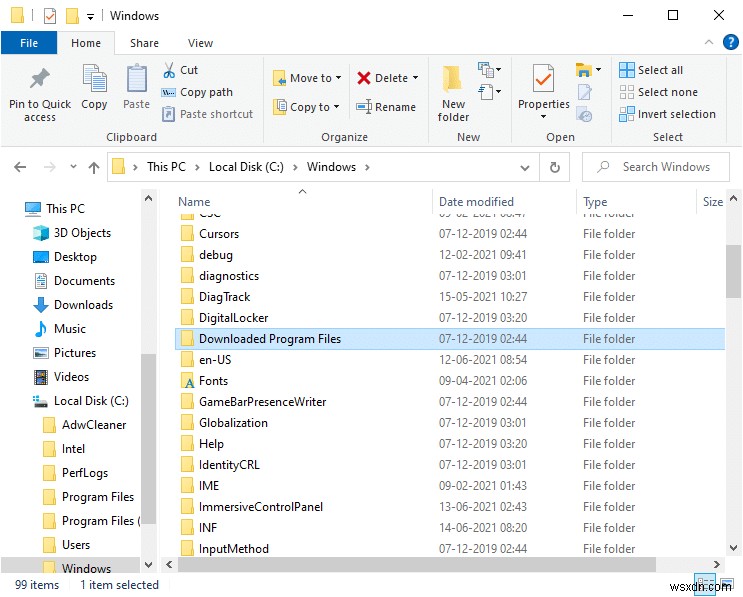Viewport: 743px width, 597px height.
Task: Click the Cut scissors icon
Action: 169,70
